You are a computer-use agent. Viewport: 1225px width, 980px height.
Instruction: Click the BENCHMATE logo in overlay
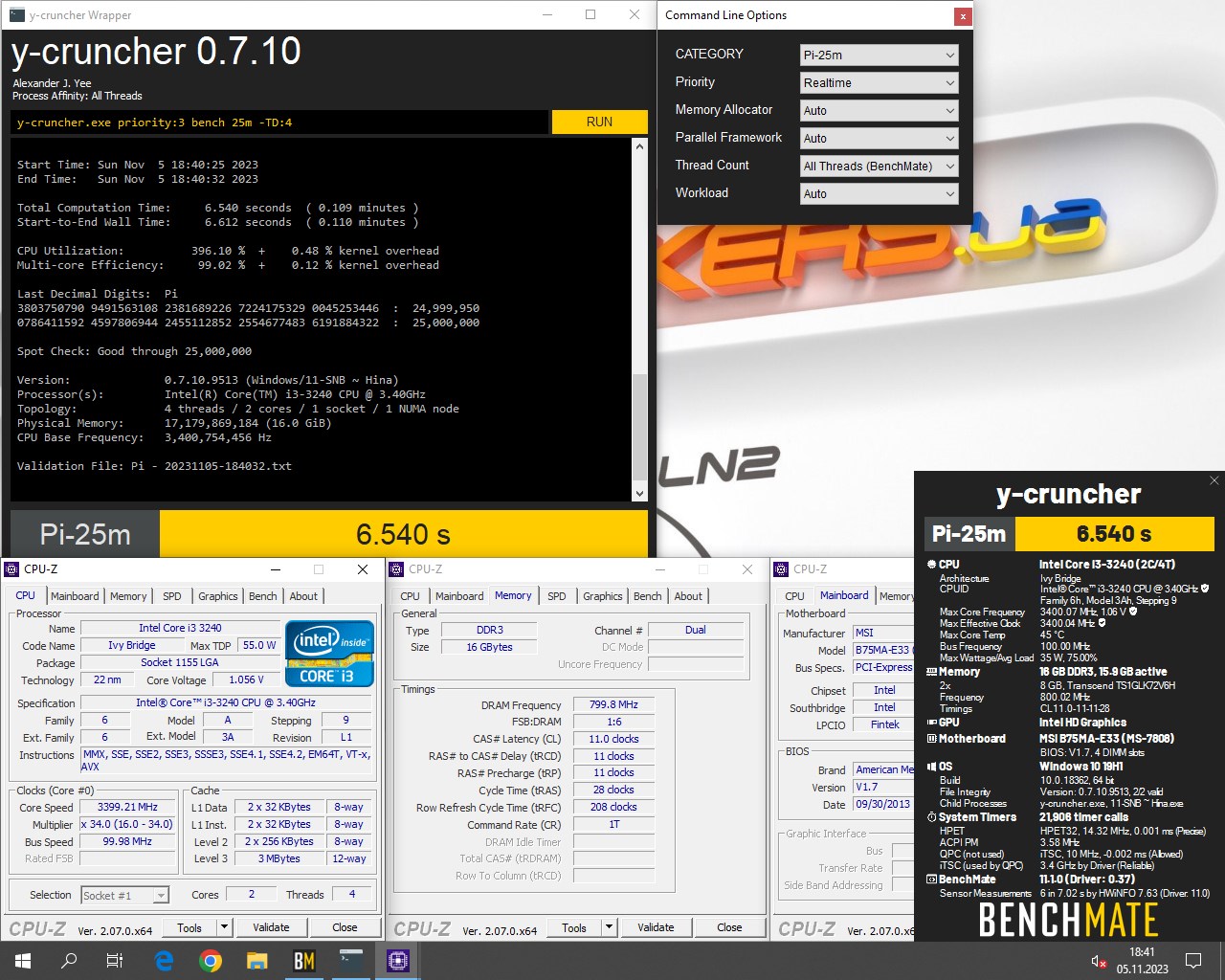1068,921
